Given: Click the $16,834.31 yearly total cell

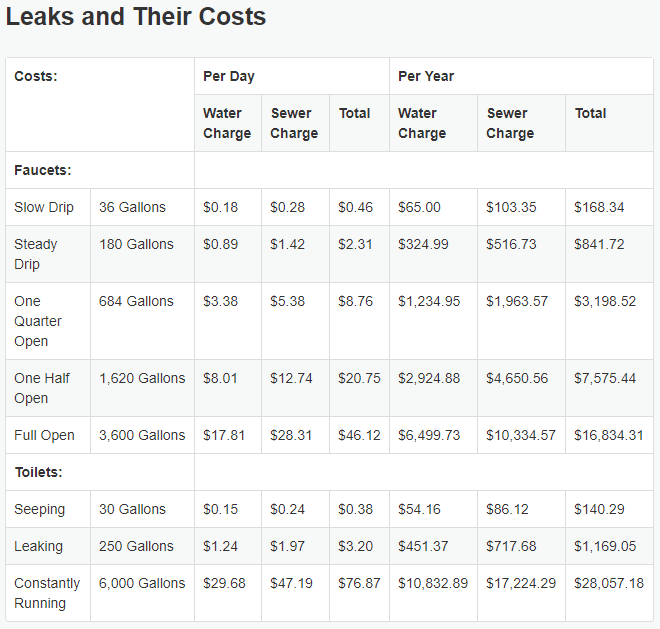Looking at the screenshot, I should (609, 435).
